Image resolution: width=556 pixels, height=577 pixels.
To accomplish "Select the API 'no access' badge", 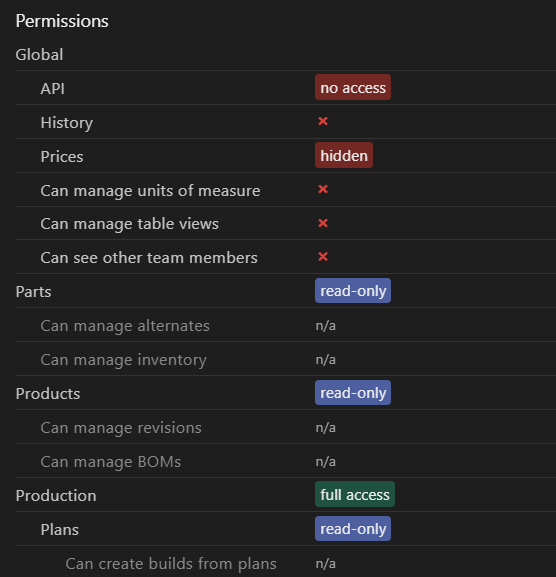I will [353, 87].
